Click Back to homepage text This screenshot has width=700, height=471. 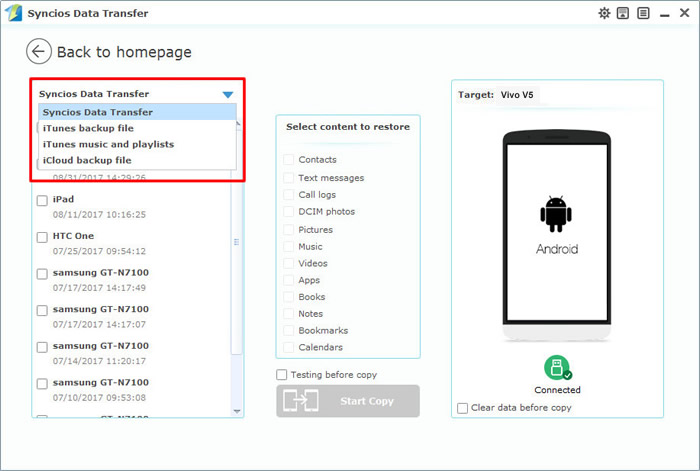coord(124,52)
